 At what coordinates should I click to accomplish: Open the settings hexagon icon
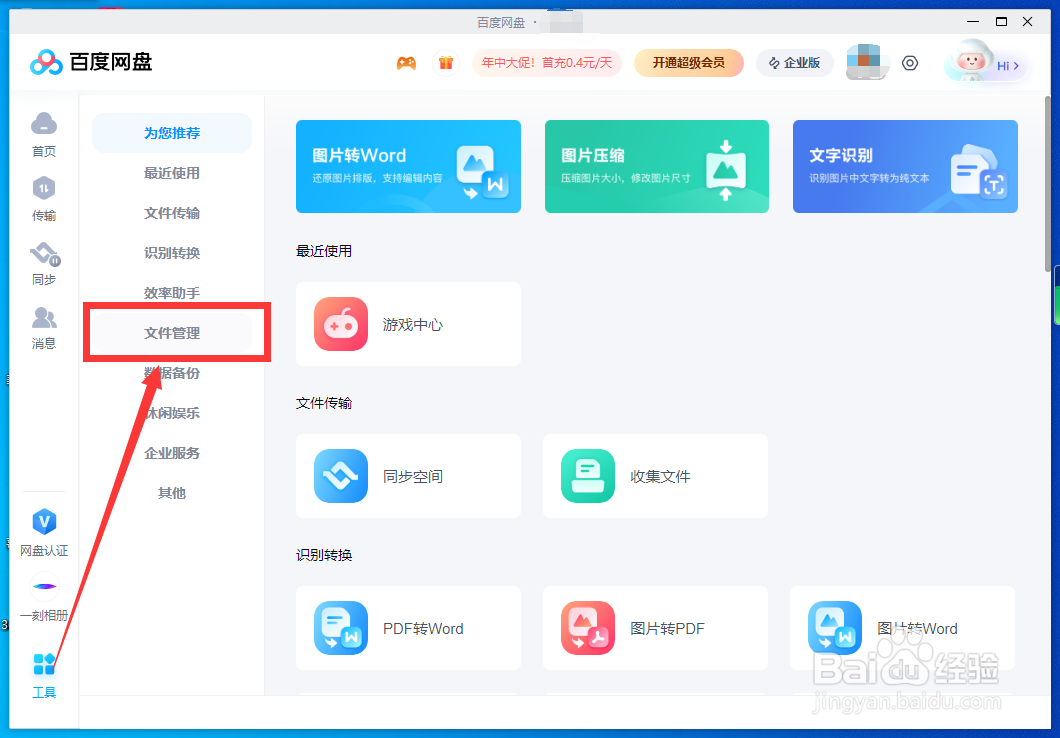pos(910,63)
